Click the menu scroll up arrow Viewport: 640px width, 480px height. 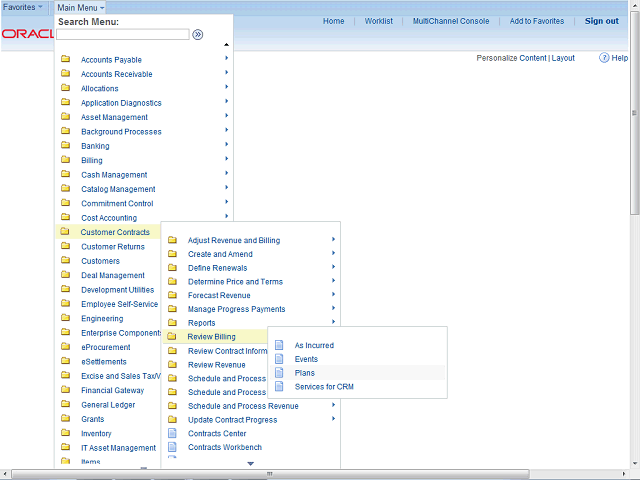(226, 44)
